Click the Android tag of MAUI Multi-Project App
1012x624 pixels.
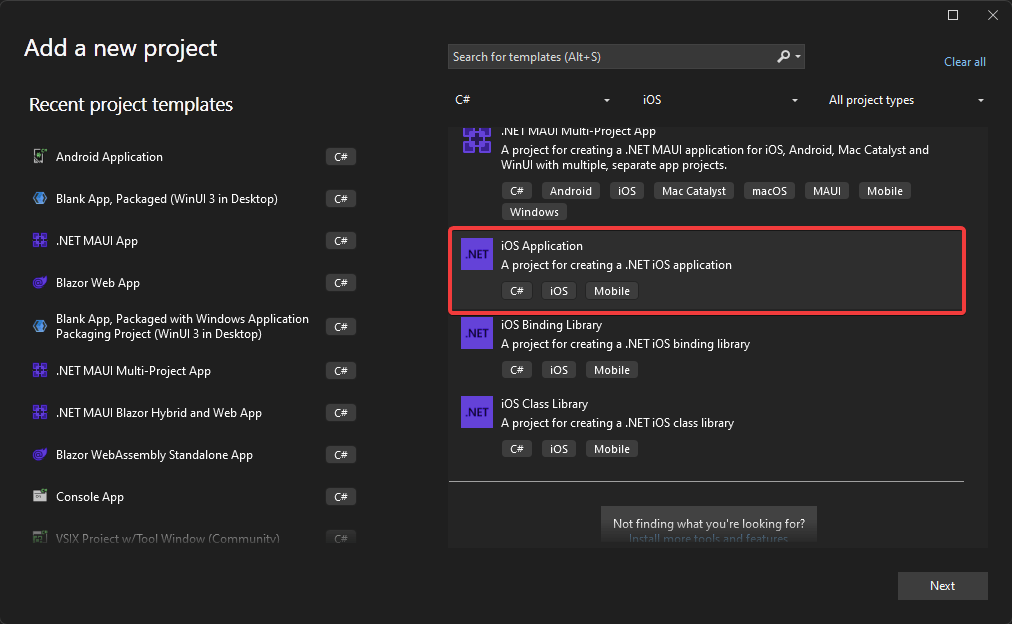(571, 191)
